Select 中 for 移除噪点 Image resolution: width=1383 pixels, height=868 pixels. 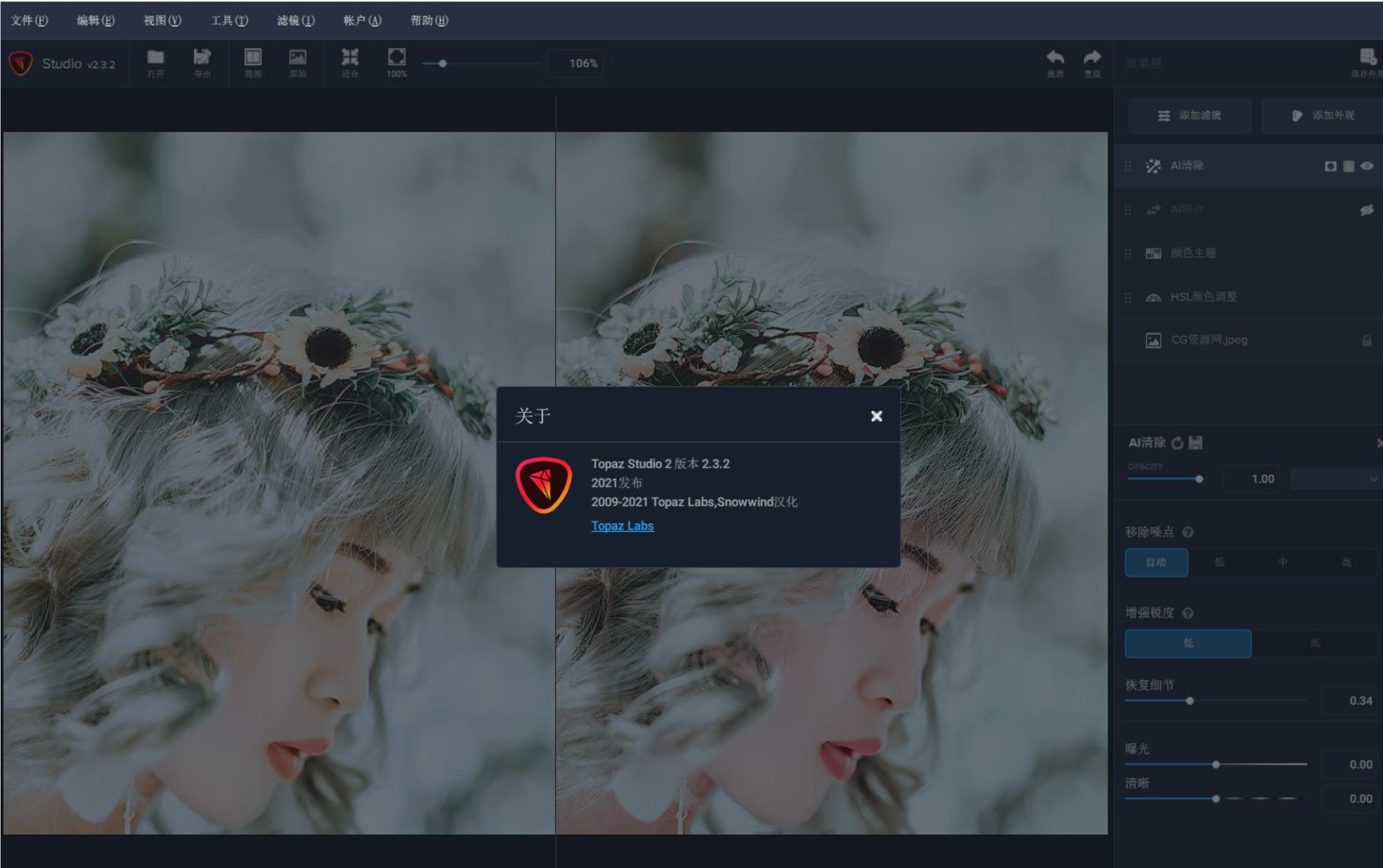[x=1282, y=563]
